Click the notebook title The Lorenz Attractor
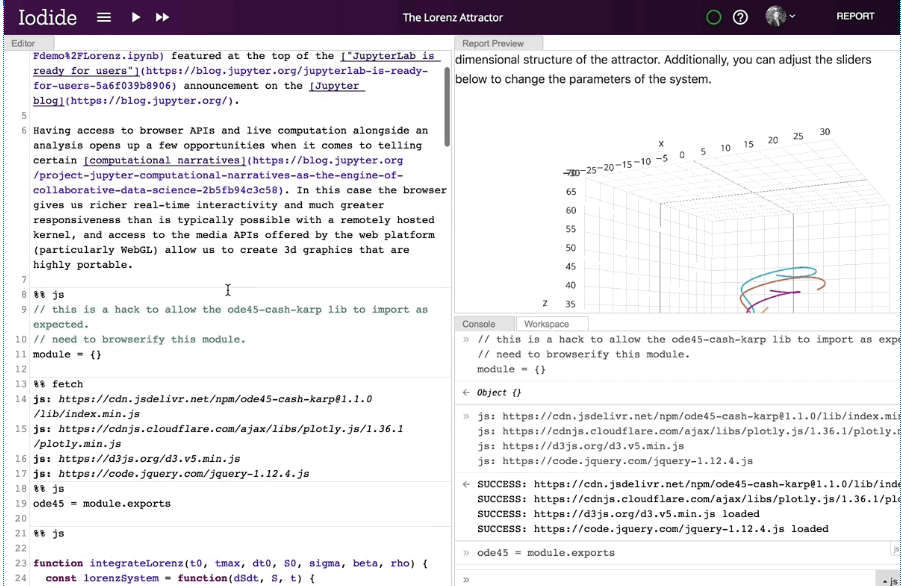 452,17
